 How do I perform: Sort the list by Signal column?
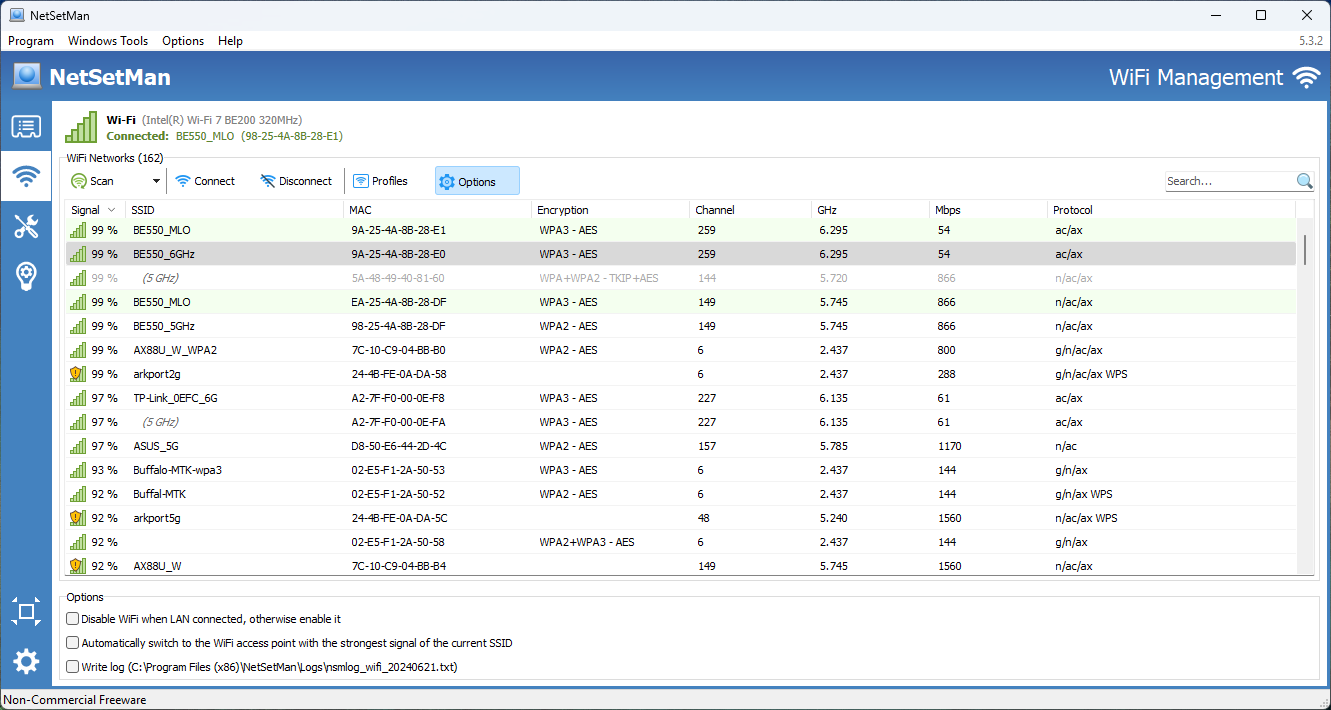96,210
